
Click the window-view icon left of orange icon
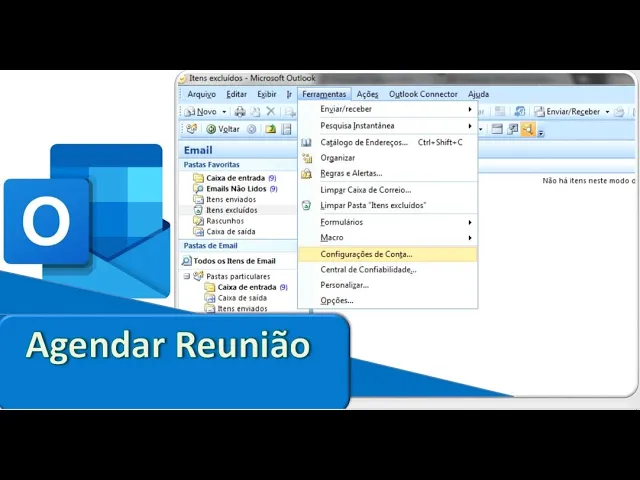512,129
